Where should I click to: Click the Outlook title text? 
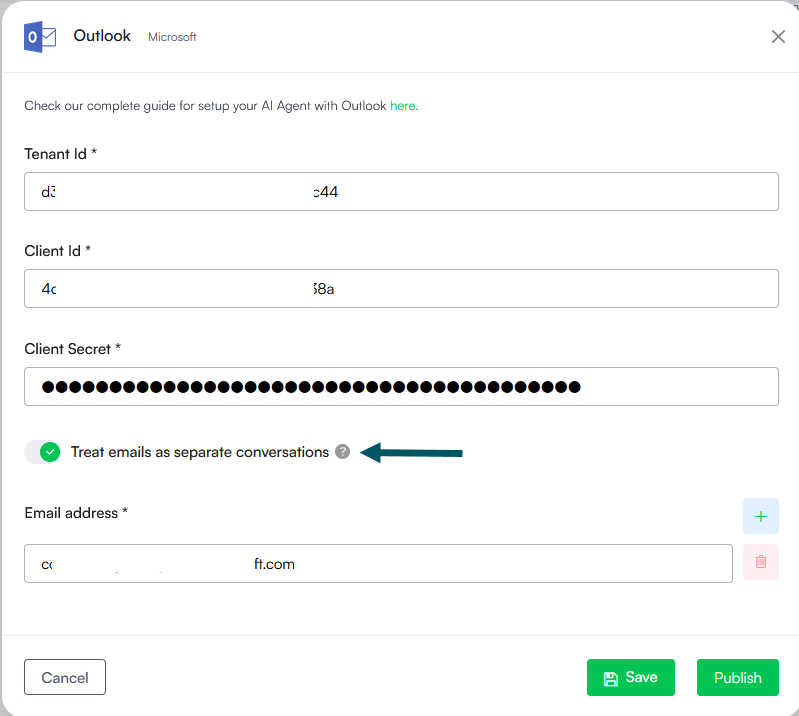102,36
